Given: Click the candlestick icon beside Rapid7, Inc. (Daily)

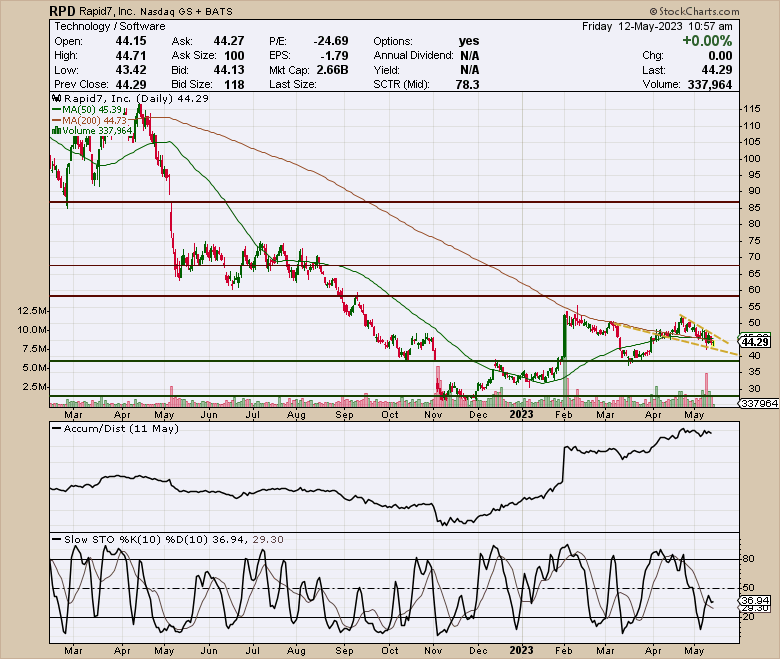Looking at the screenshot, I should click(57, 98).
